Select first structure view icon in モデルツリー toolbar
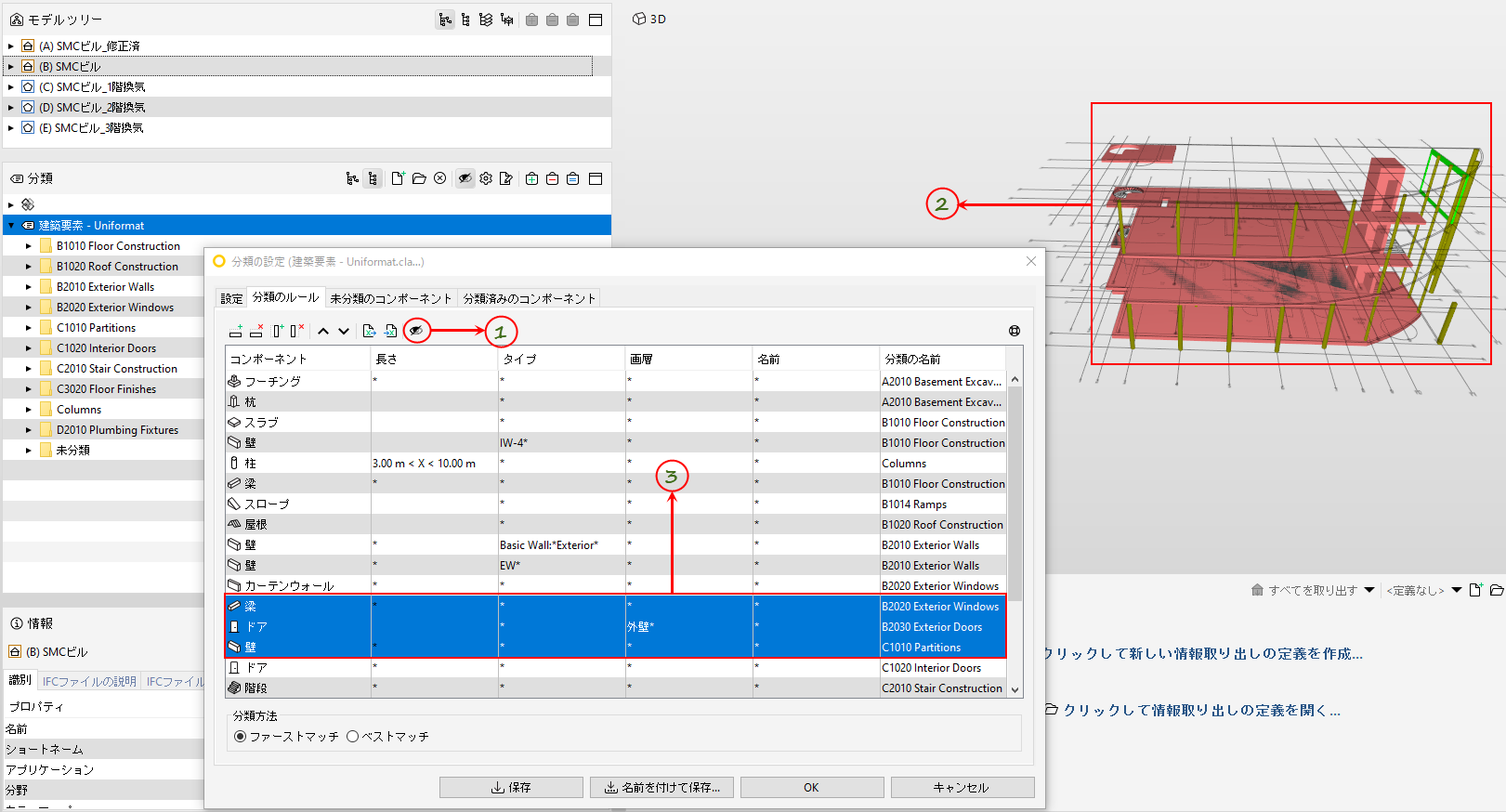The width and height of the screenshot is (1506, 812). click(445, 20)
